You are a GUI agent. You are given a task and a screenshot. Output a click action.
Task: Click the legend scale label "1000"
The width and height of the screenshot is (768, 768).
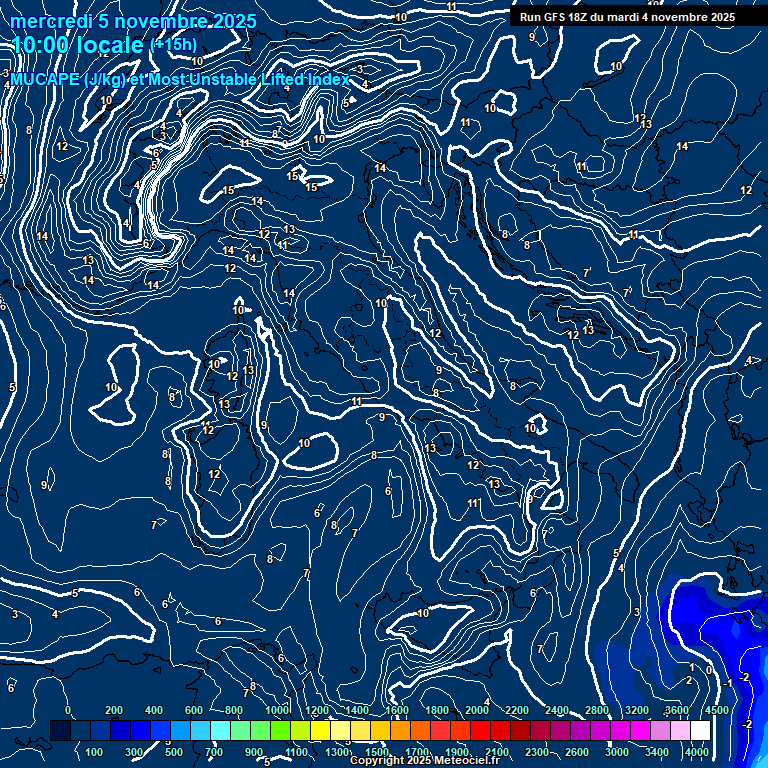(x=277, y=710)
